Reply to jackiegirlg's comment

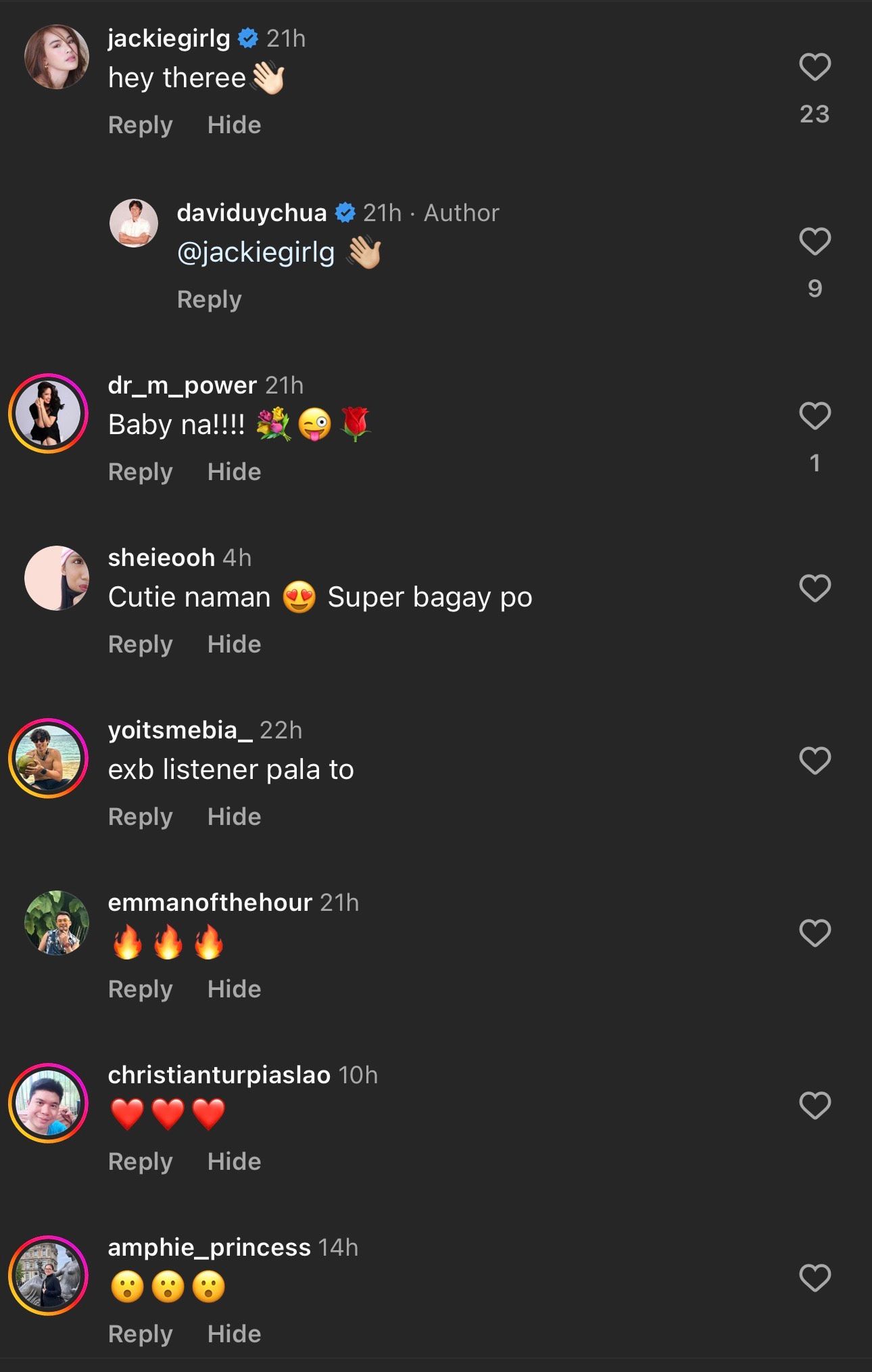(x=140, y=125)
